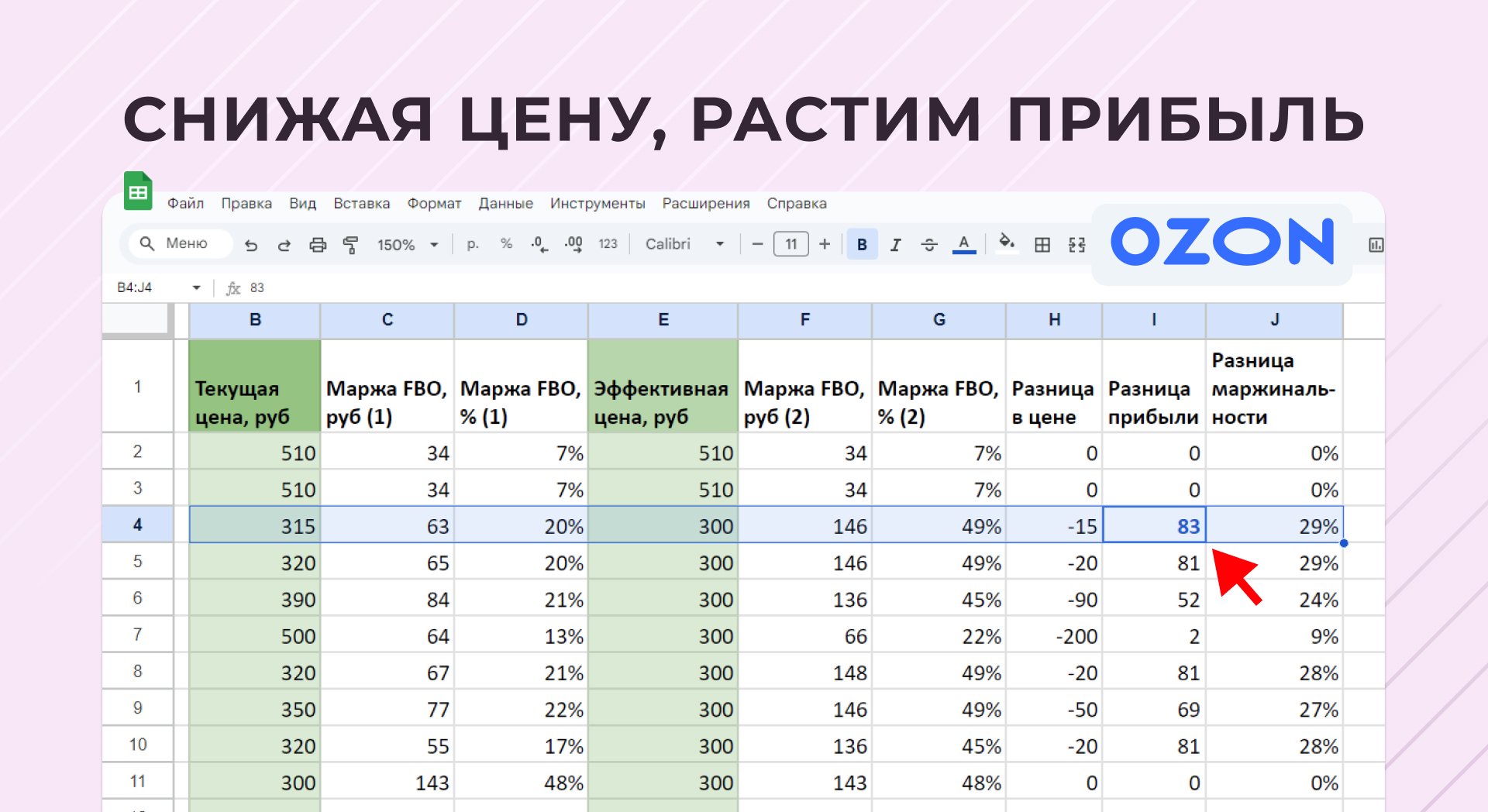The width and height of the screenshot is (1488, 812).
Task: Open the Расширения menu
Action: coord(706,203)
